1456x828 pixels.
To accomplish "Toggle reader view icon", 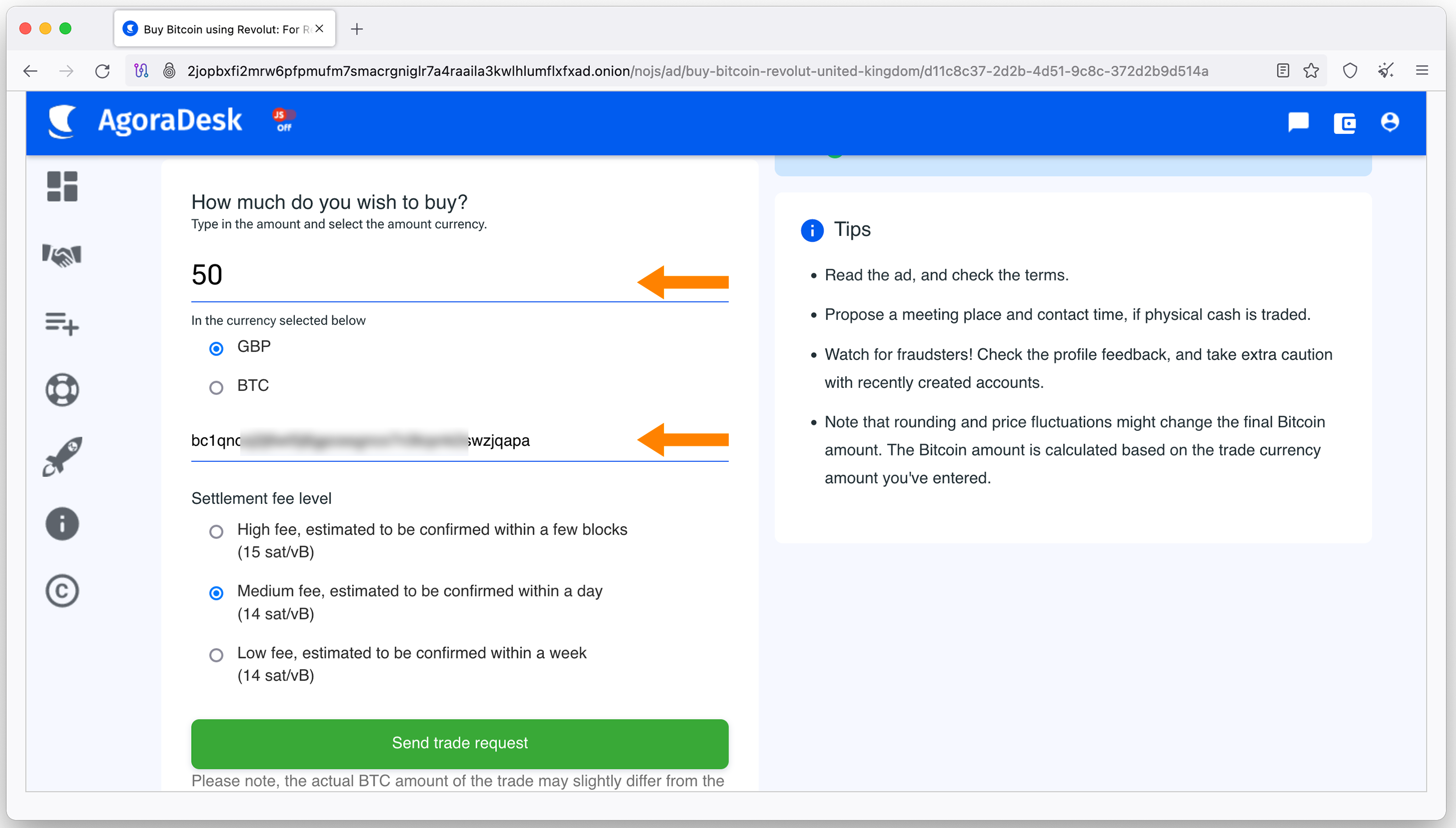I will (x=1282, y=71).
